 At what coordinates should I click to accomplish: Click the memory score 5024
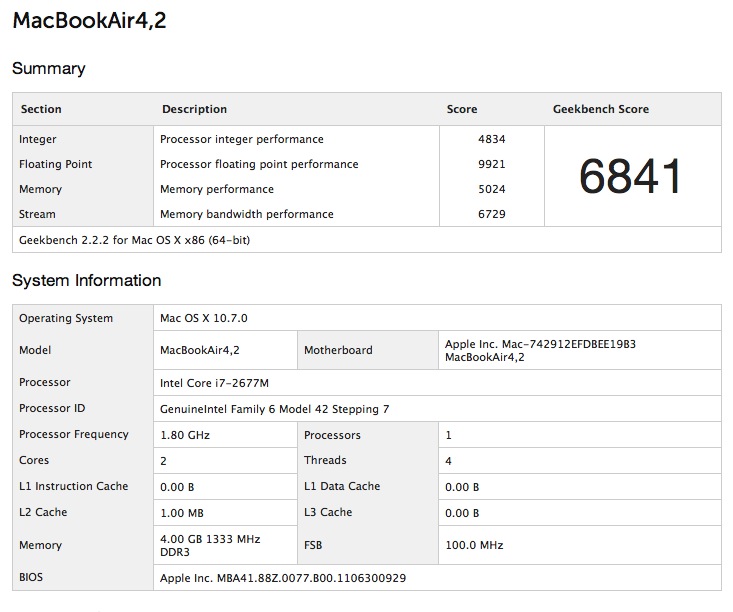tap(492, 189)
